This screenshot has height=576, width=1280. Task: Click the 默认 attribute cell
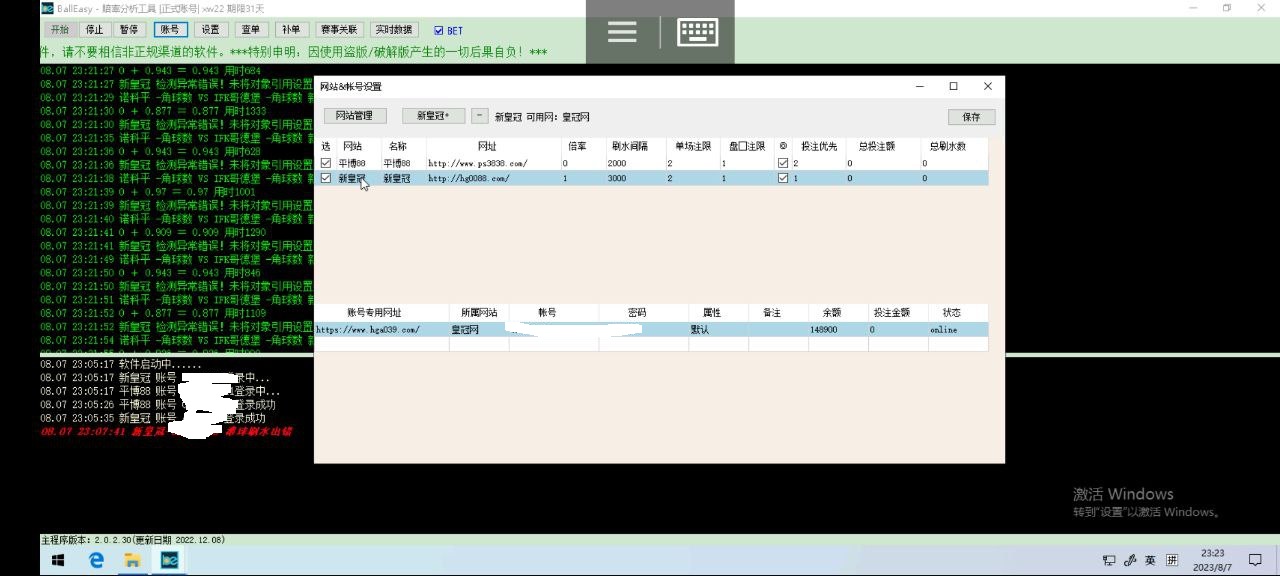pyautogui.click(x=700, y=330)
